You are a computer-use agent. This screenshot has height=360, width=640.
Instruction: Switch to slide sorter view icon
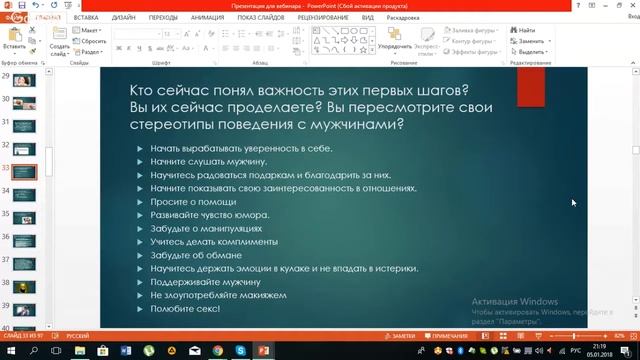503,336
